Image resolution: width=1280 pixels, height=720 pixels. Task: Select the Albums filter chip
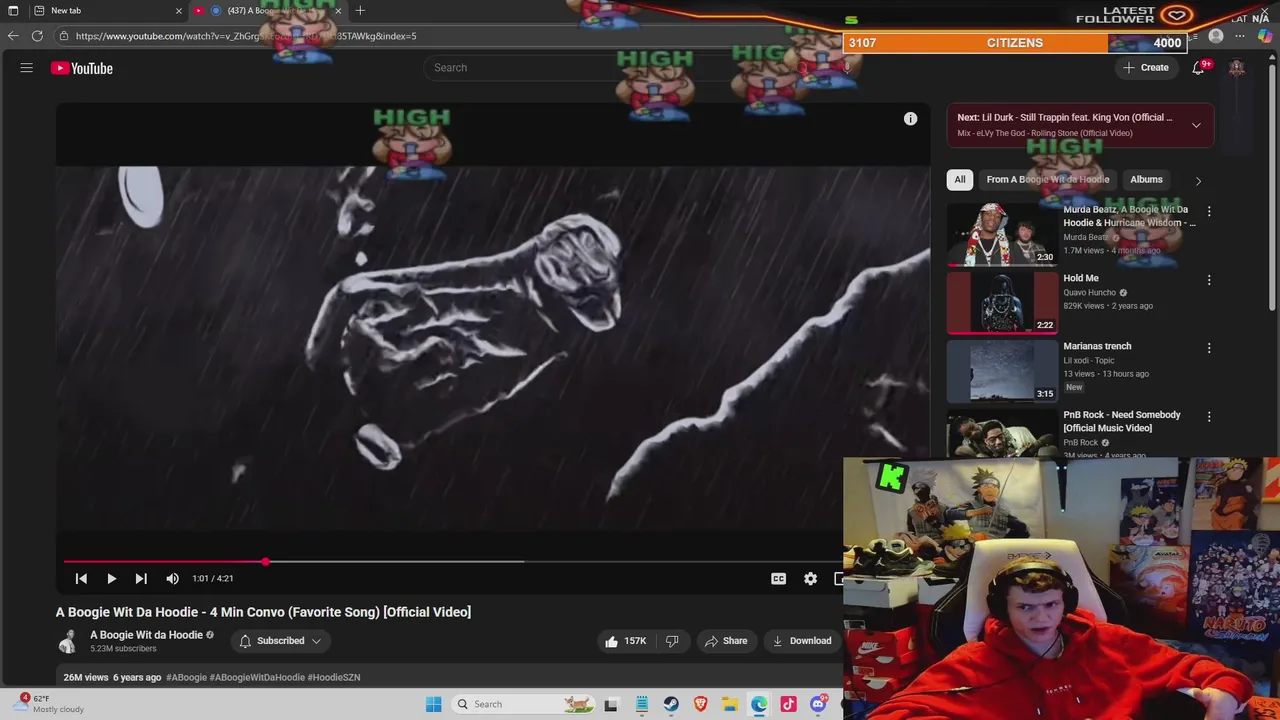click(1146, 180)
